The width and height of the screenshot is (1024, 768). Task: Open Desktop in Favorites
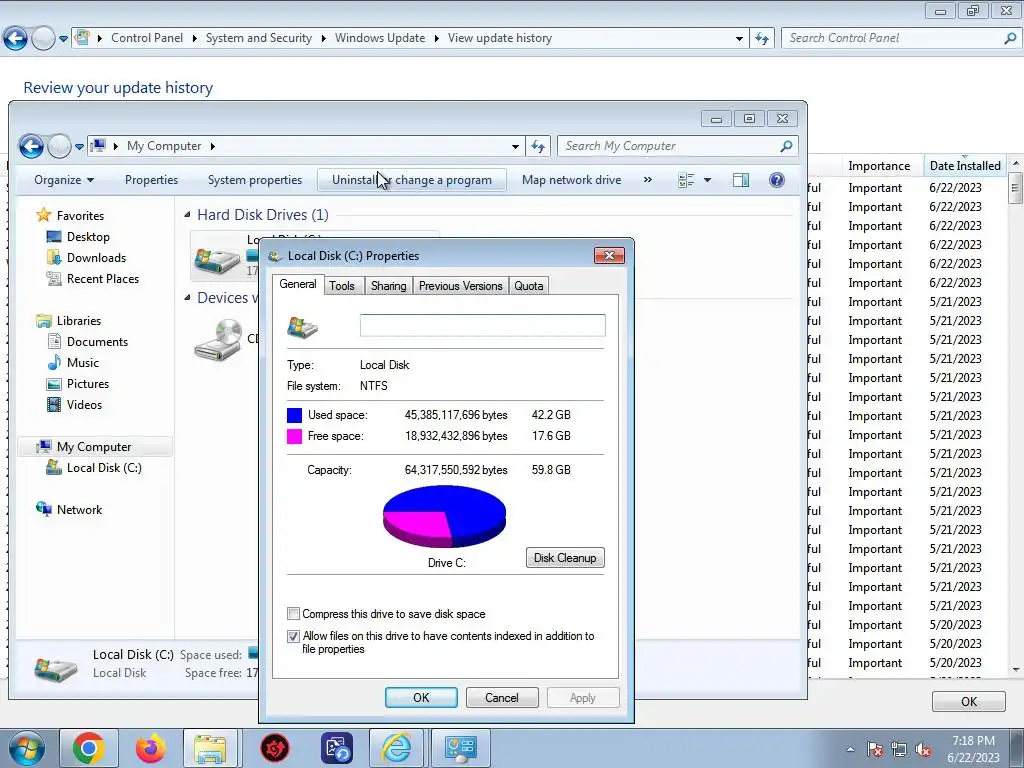pos(88,237)
